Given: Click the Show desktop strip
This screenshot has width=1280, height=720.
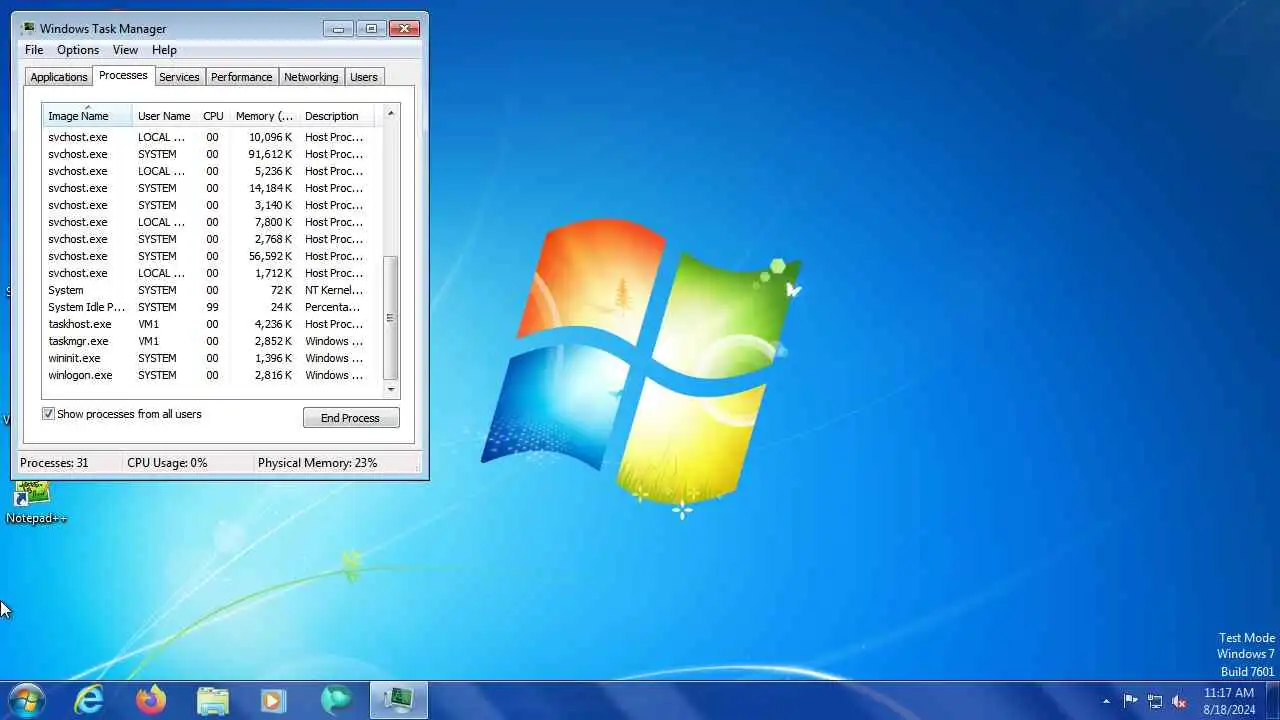Looking at the screenshot, I should pyautogui.click(x=1272, y=700).
